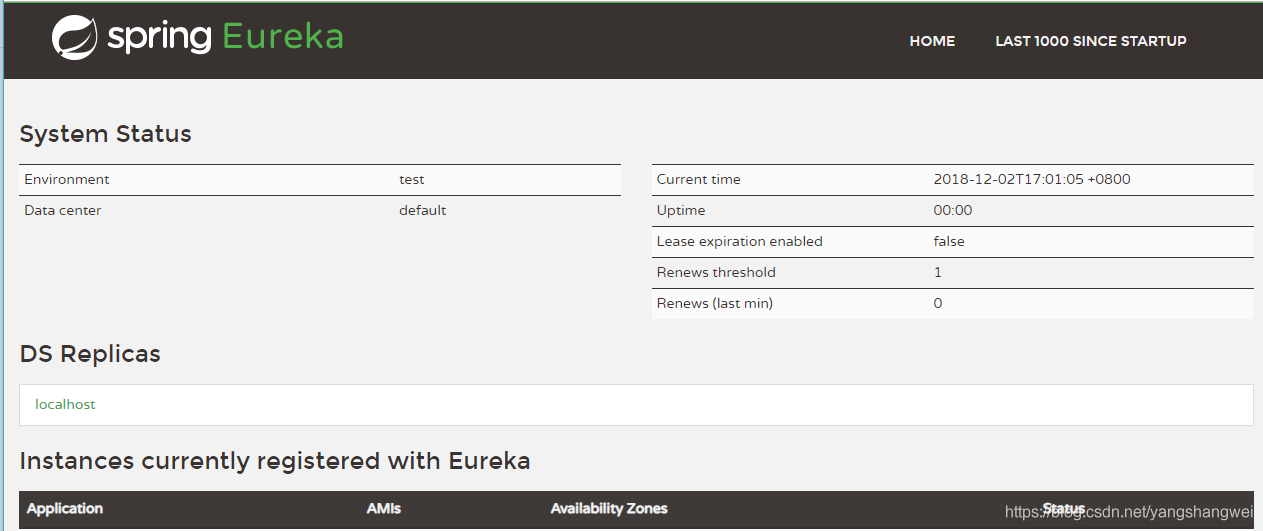Click the Renews (last min) label
The height and width of the screenshot is (531, 1263).
point(715,304)
